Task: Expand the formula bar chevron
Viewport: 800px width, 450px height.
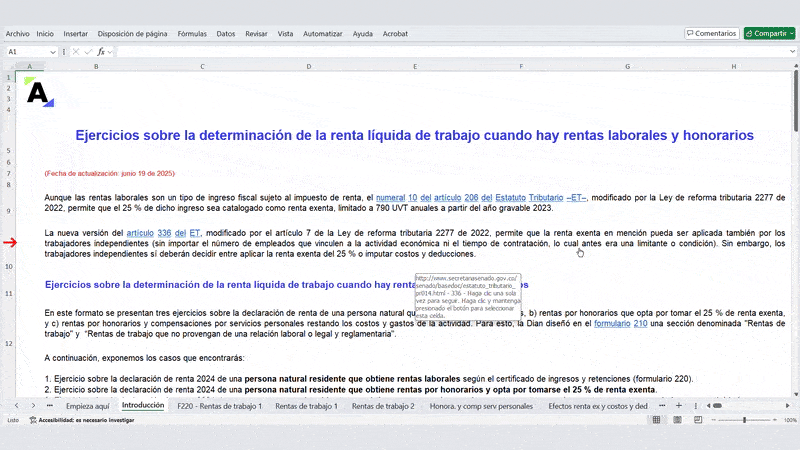Action: (790, 51)
